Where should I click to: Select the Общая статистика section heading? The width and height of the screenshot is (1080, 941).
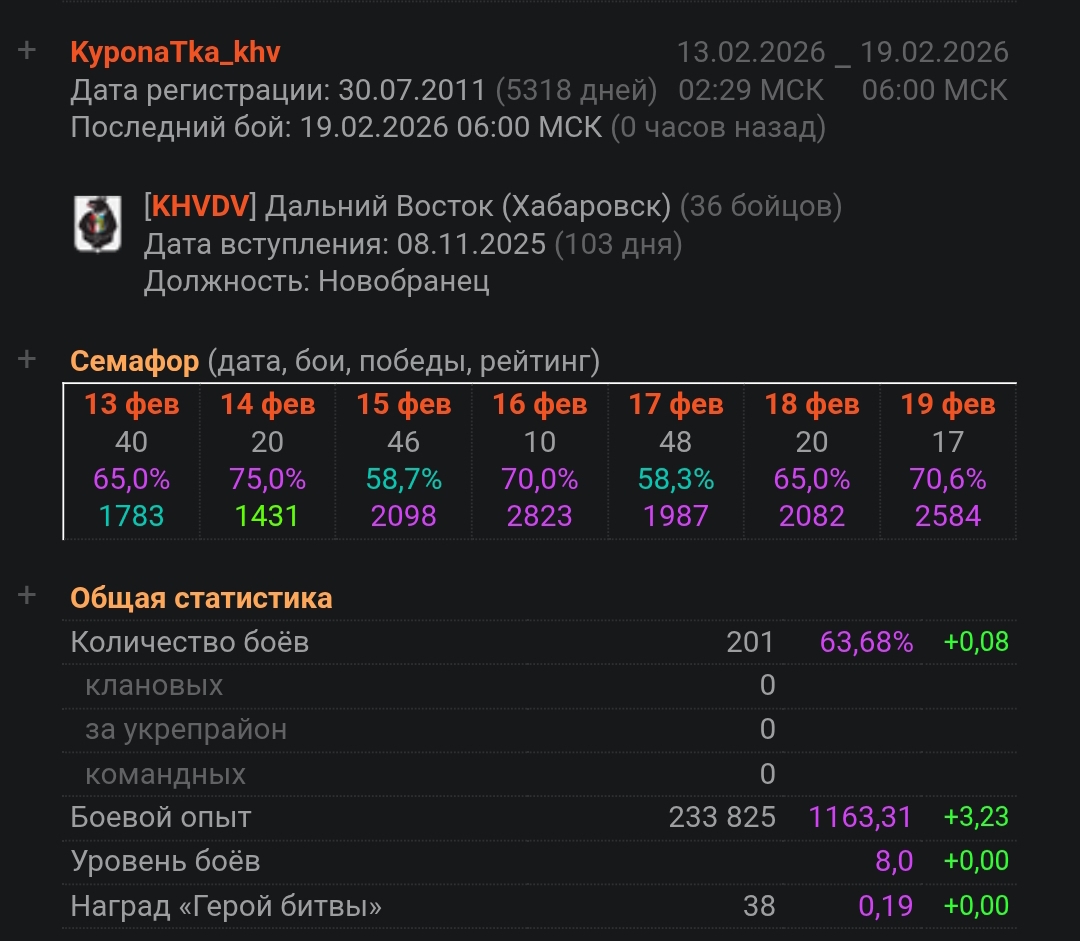[x=201, y=598]
